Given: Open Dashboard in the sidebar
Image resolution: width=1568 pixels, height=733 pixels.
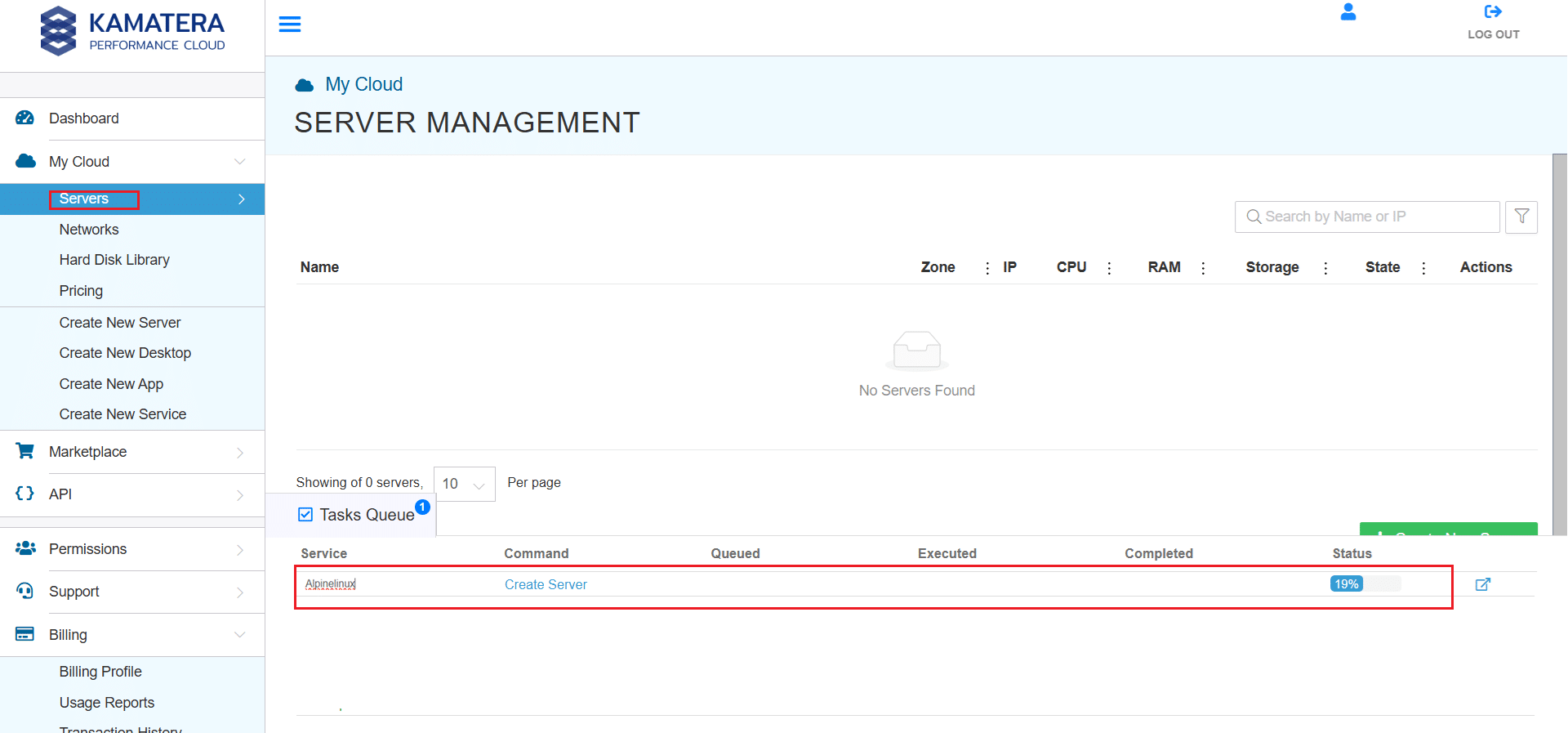Looking at the screenshot, I should click(x=84, y=118).
